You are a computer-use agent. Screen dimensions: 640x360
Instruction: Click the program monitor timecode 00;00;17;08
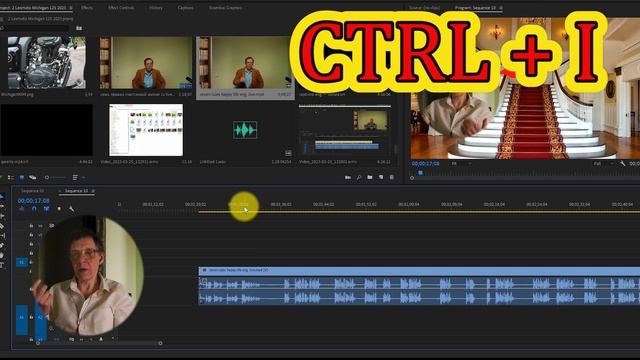(426, 163)
